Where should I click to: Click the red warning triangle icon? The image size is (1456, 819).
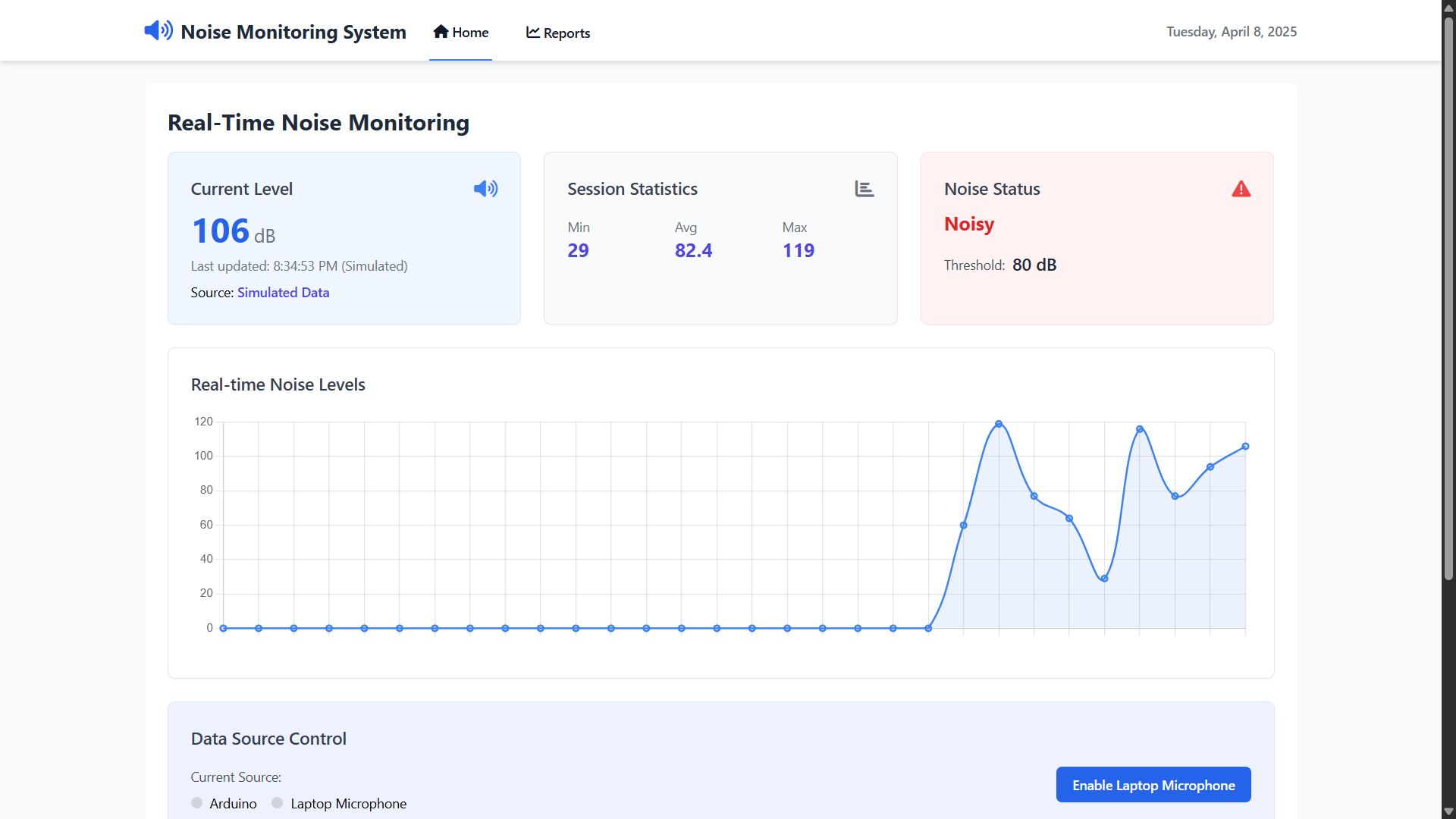[x=1241, y=189]
